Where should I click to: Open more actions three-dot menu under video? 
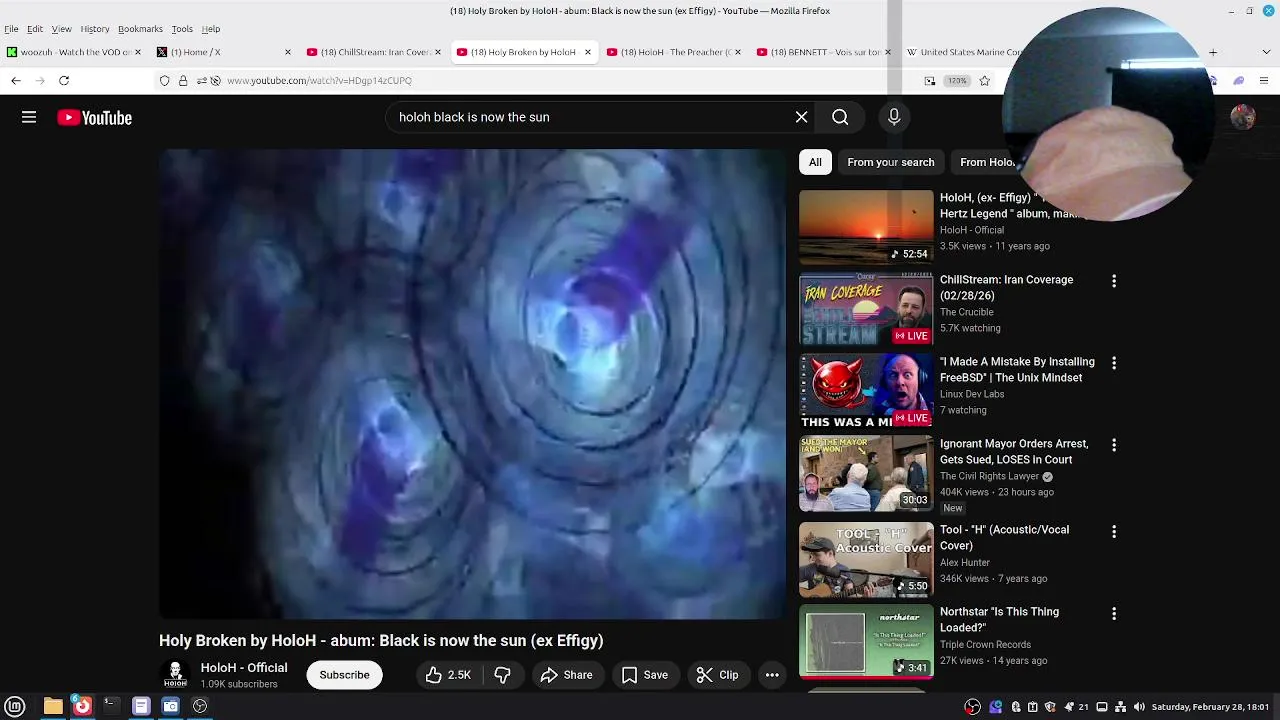pos(772,675)
